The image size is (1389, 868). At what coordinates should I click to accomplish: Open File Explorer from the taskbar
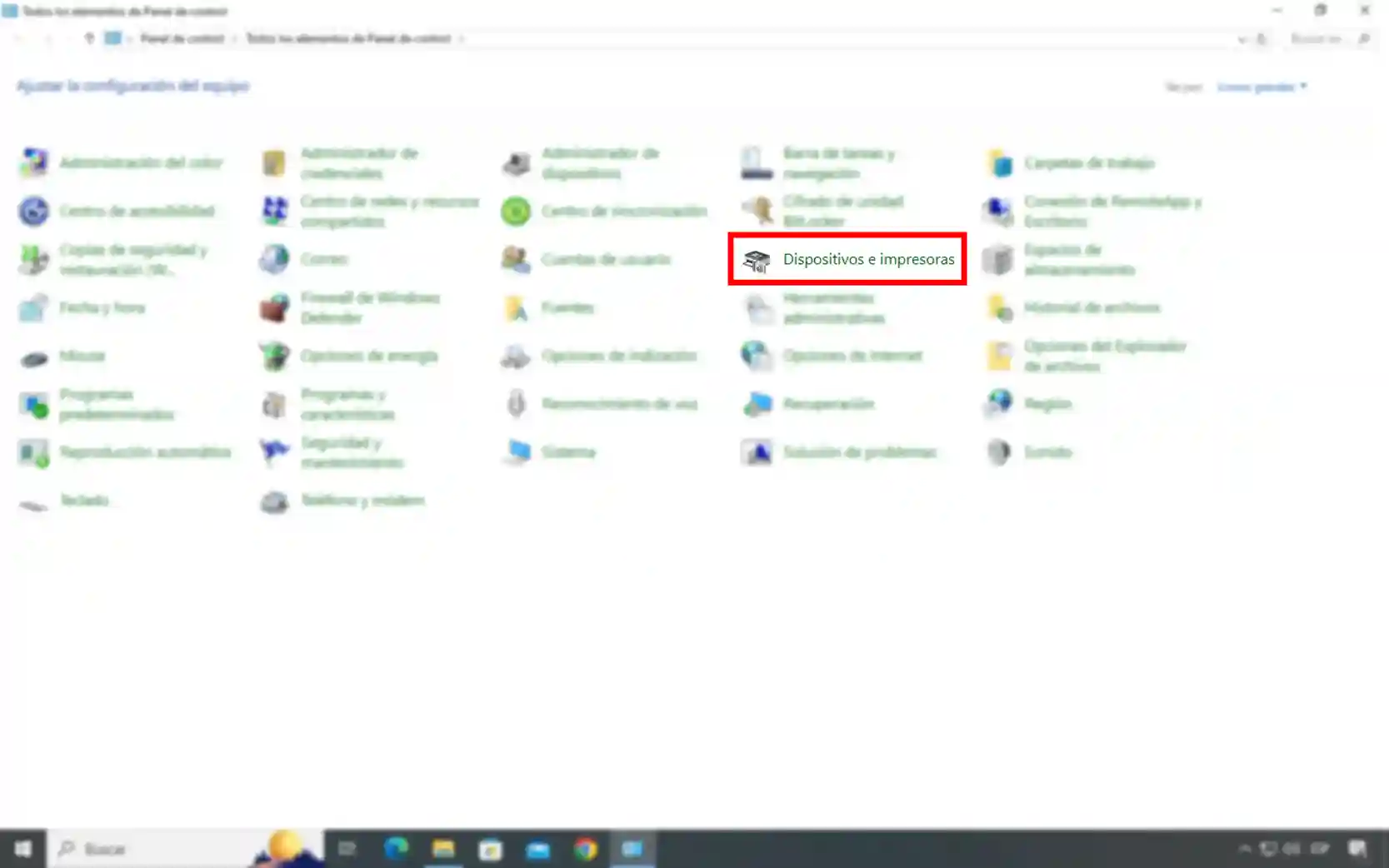click(443, 849)
